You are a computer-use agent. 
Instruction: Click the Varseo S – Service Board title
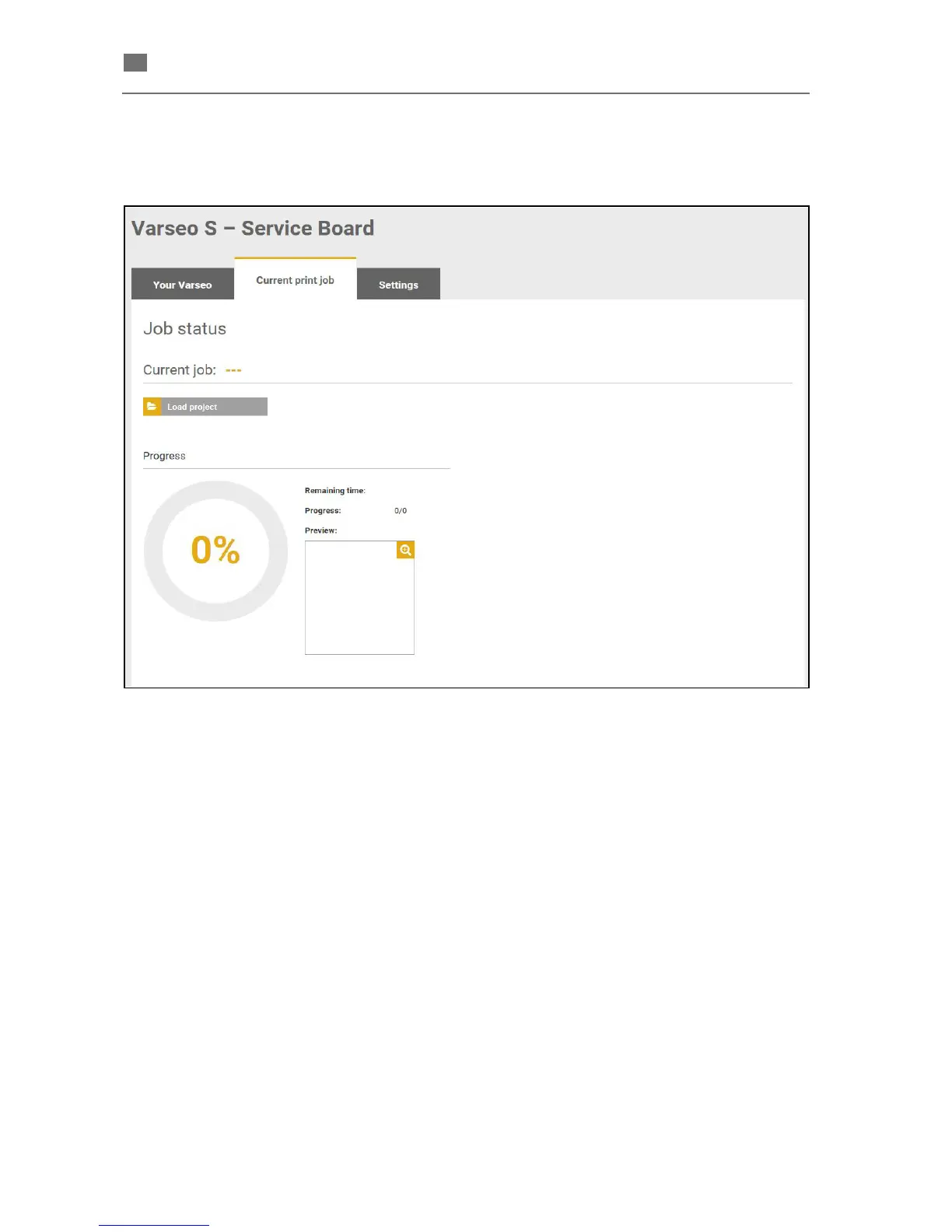(x=253, y=228)
